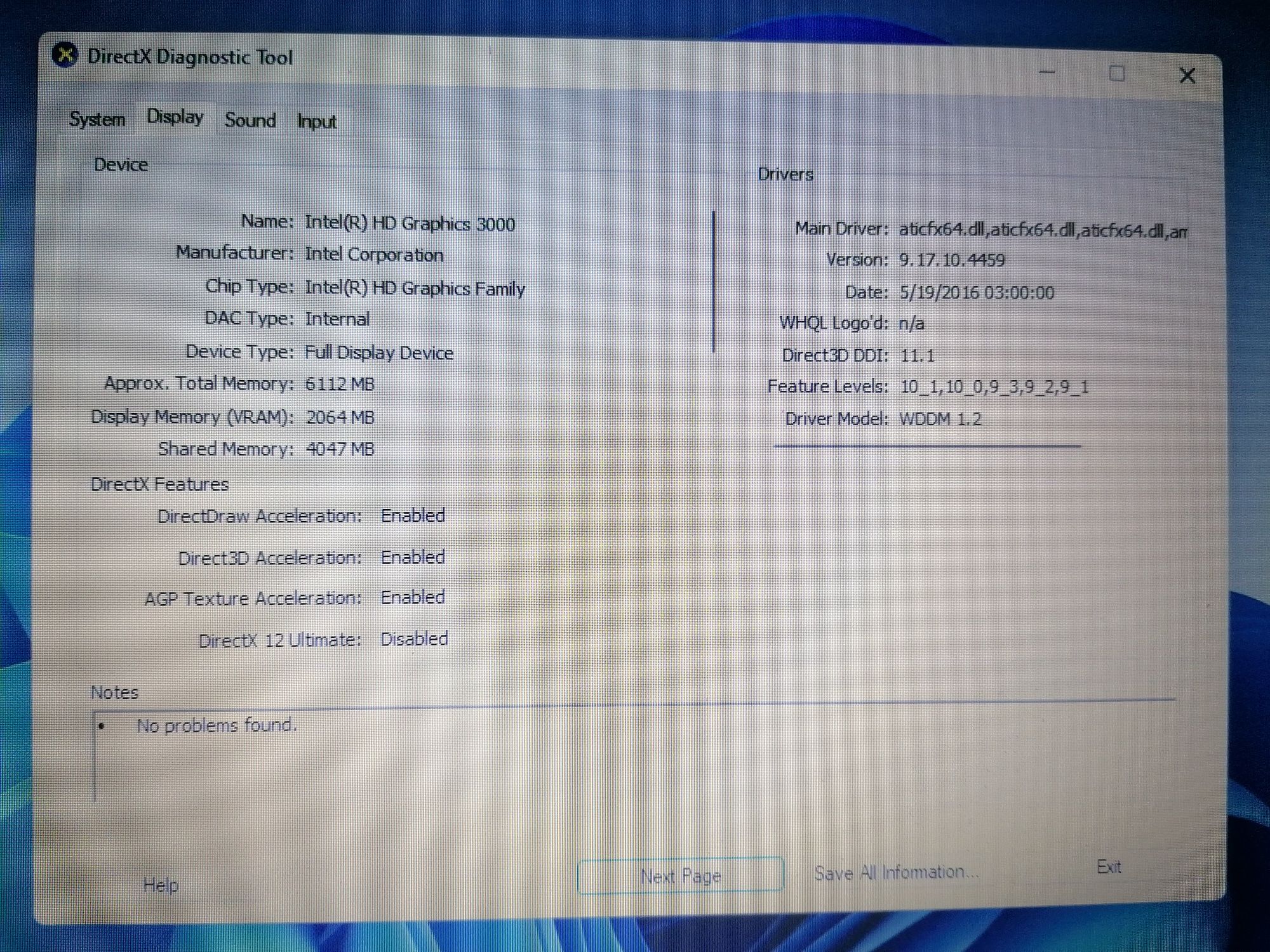Image resolution: width=1270 pixels, height=952 pixels.
Task: Close the DirectX Diagnostic Tool window
Action: click(x=1187, y=76)
